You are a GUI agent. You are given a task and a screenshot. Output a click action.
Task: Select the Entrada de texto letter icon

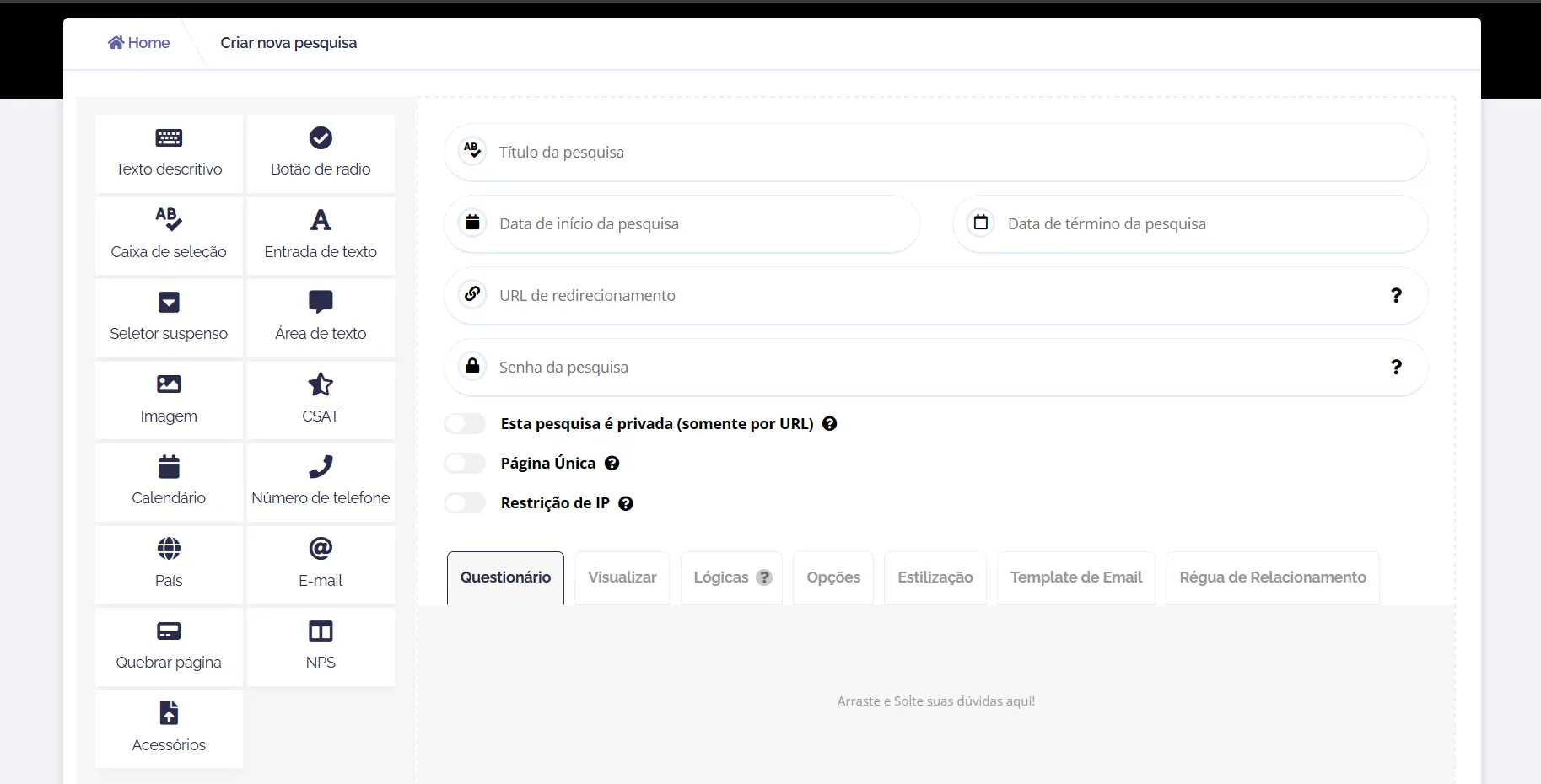coord(321,219)
